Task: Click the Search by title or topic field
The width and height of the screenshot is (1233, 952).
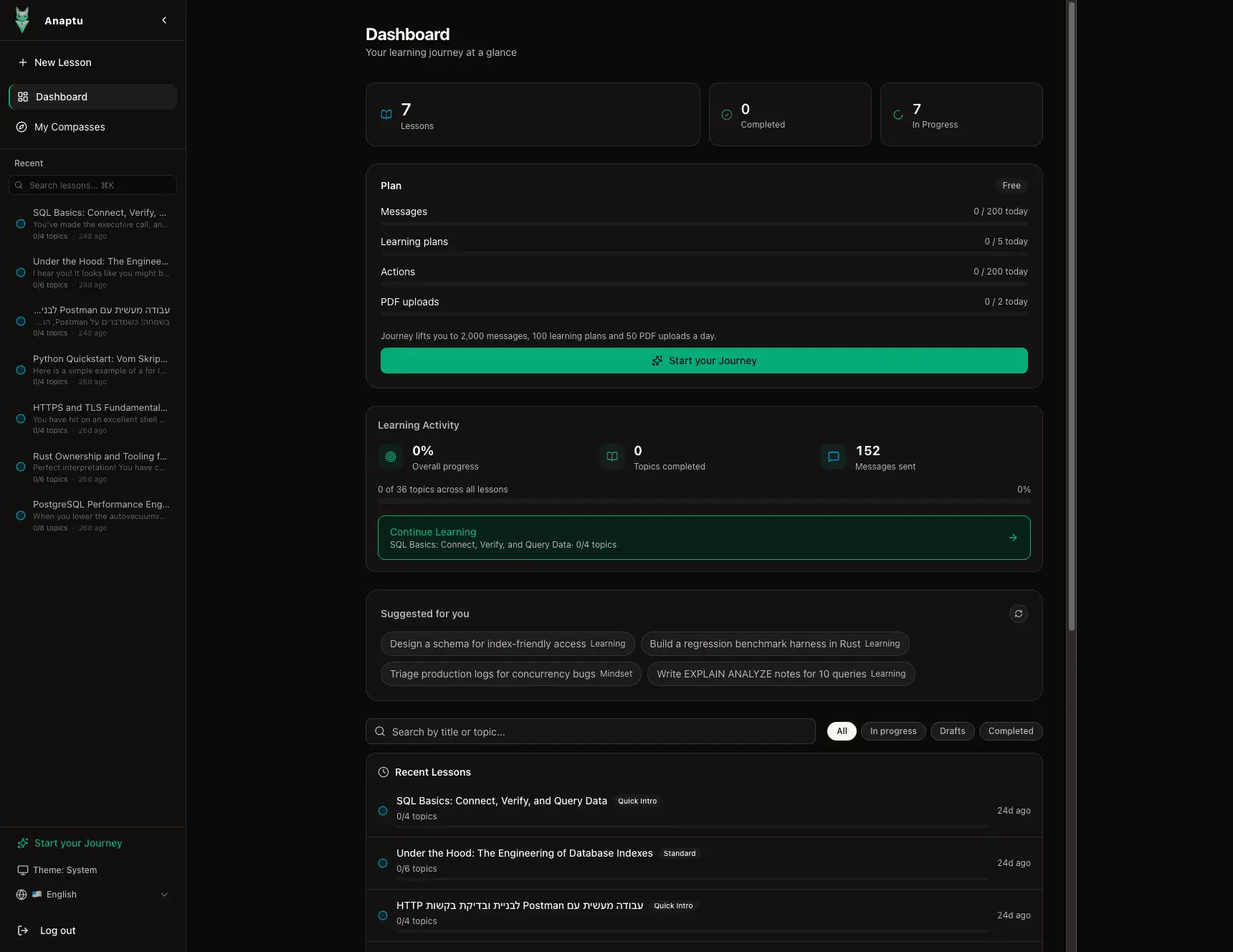Action: point(591,731)
